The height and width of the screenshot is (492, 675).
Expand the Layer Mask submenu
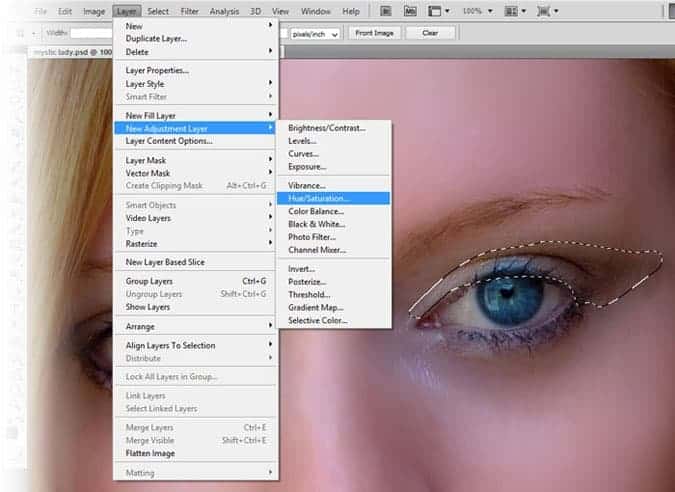[195, 160]
